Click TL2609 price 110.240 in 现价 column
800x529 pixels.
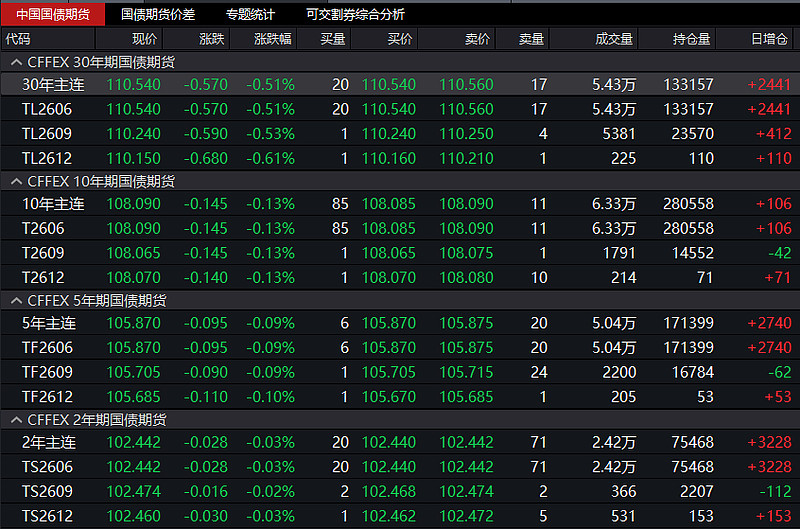tap(134, 134)
